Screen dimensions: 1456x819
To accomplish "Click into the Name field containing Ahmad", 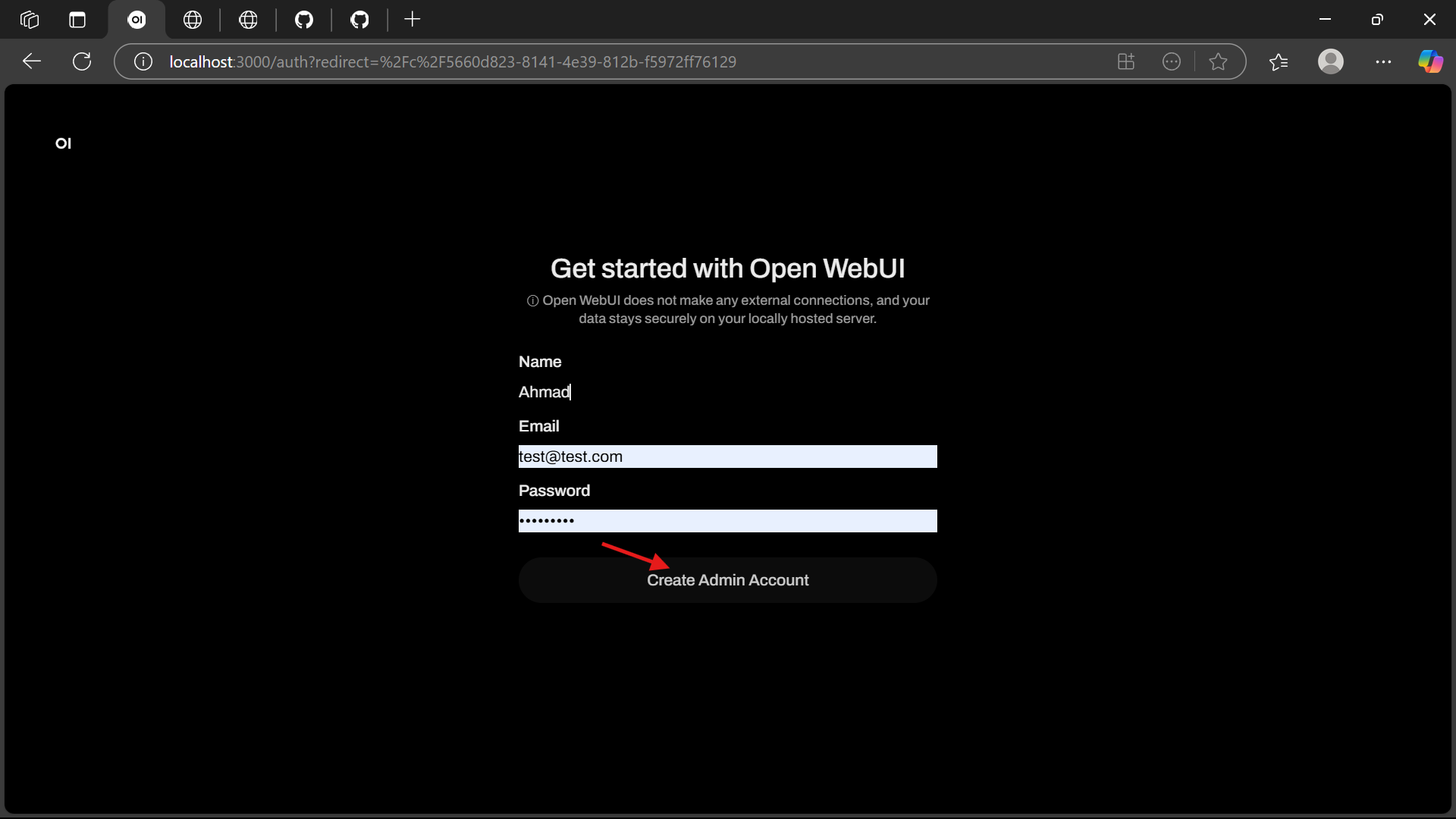I will click(726, 392).
